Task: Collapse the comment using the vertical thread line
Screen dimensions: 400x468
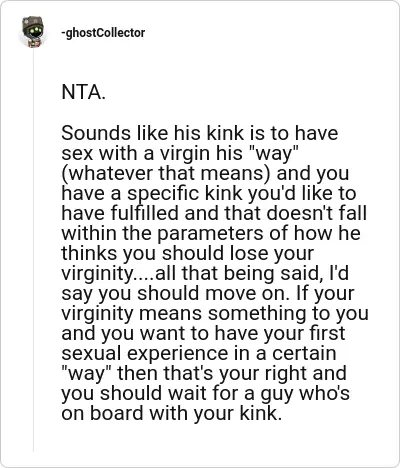Action: click(x=33, y=250)
